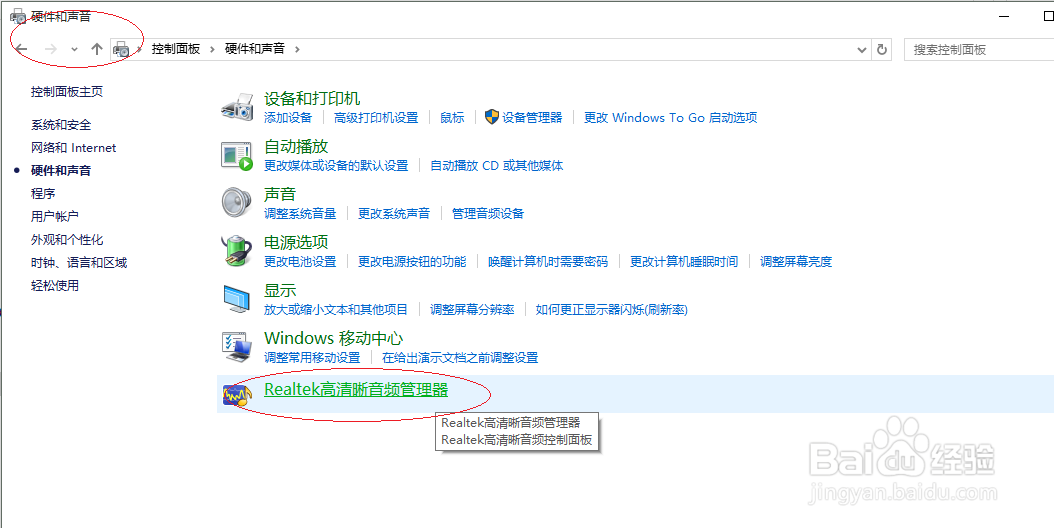Open 程序 in sidebar
Image resolution: width=1054 pixels, height=528 pixels.
point(43,194)
